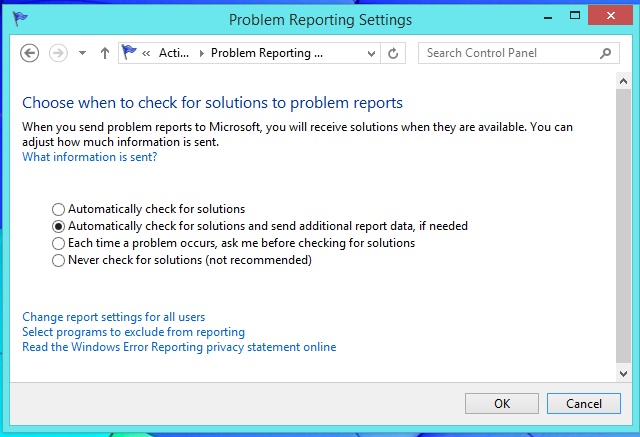640x437 pixels.
Task: Click the vertical scrollbar down arrow
Action: [624, 373]
